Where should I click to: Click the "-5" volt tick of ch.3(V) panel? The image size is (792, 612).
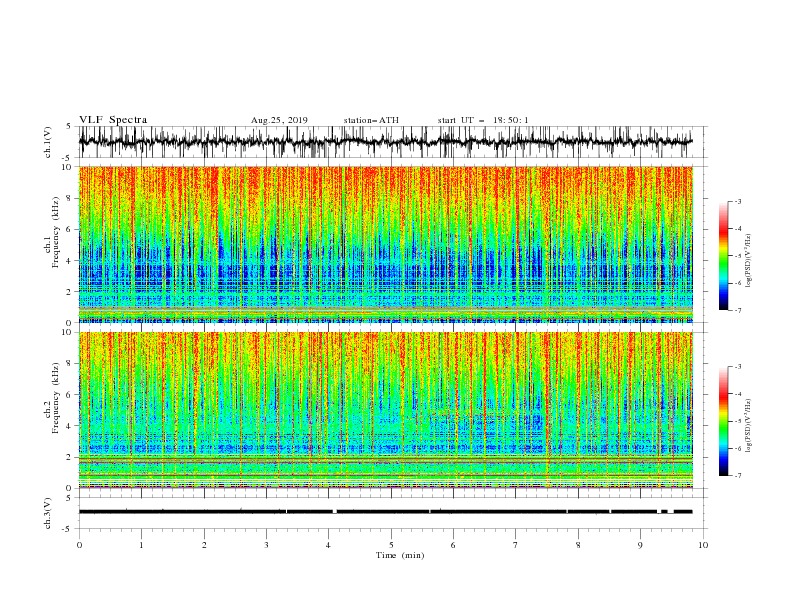click(x=67, y=529)
